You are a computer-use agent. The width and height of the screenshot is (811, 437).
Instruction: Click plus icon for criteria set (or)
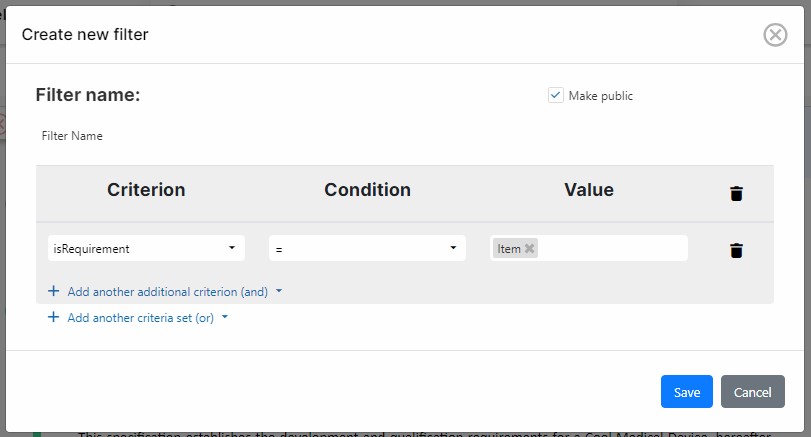point(54,318)
